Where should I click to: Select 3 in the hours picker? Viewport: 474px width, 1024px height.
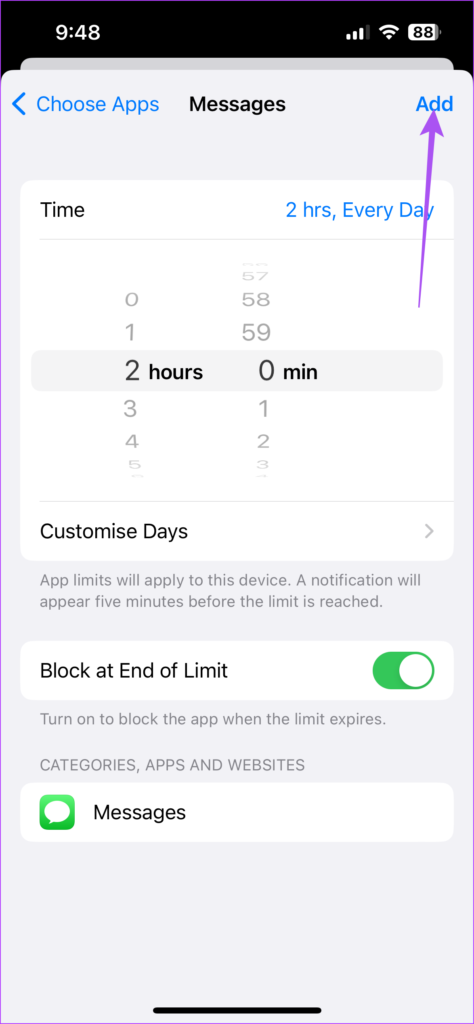pyautogui.click(x=130, y=409)
